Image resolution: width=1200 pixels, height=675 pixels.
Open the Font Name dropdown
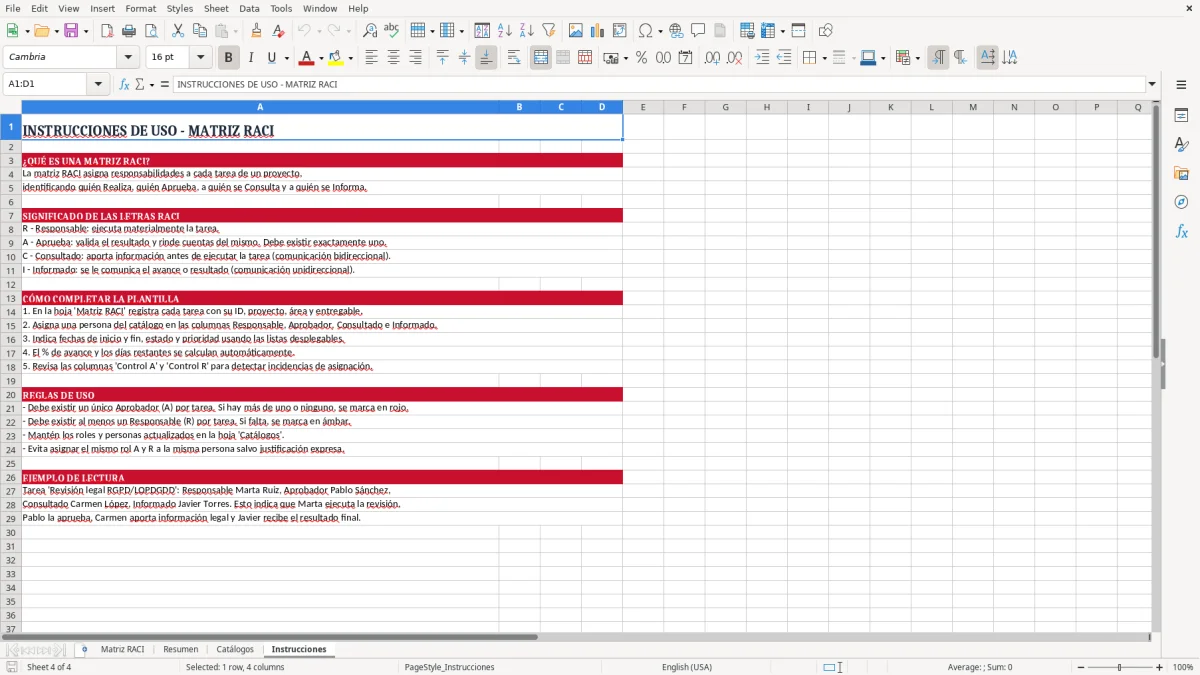(128, 58)
